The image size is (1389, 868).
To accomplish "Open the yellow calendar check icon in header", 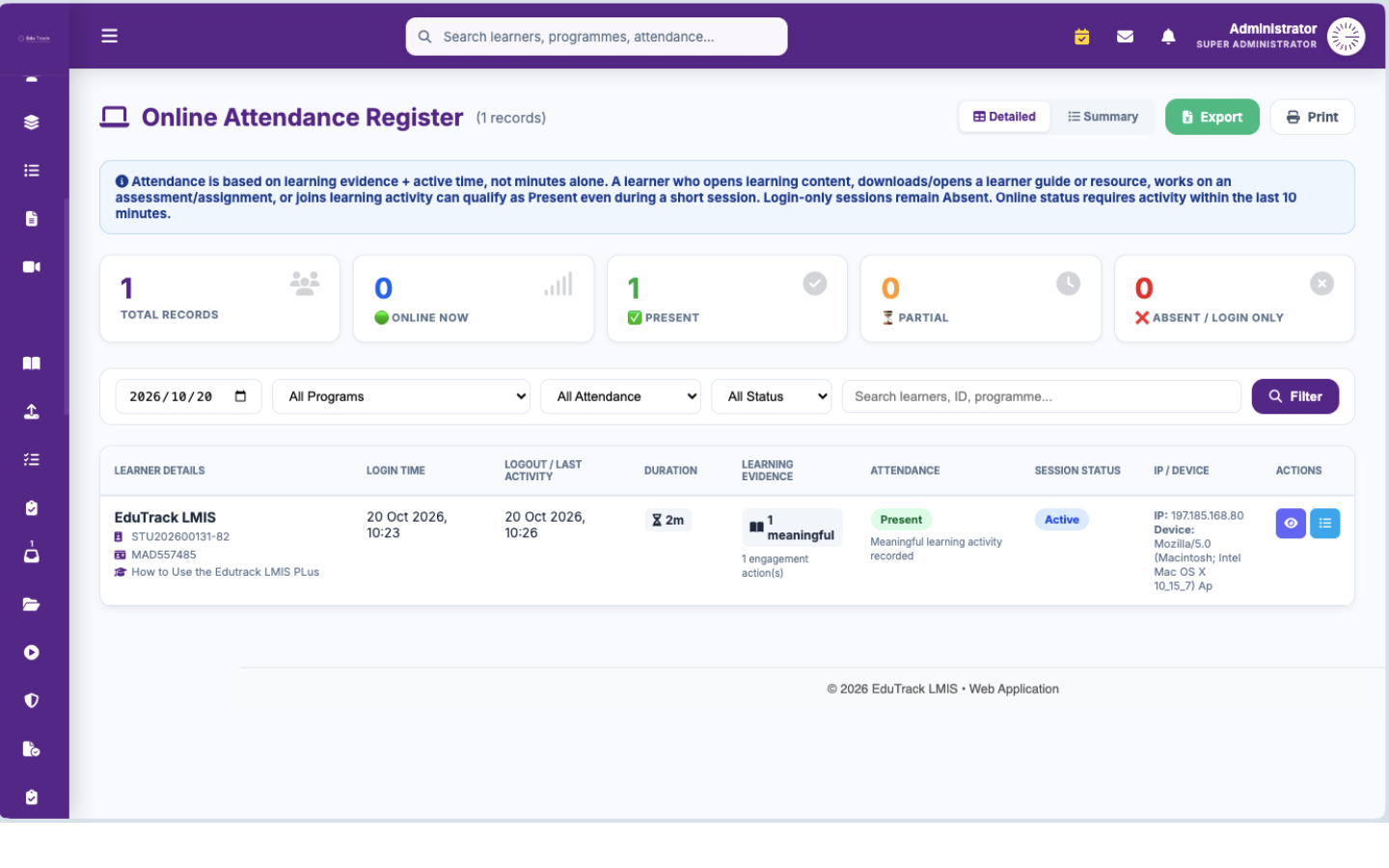I will pyautogui.click(x=1082, y=37).
